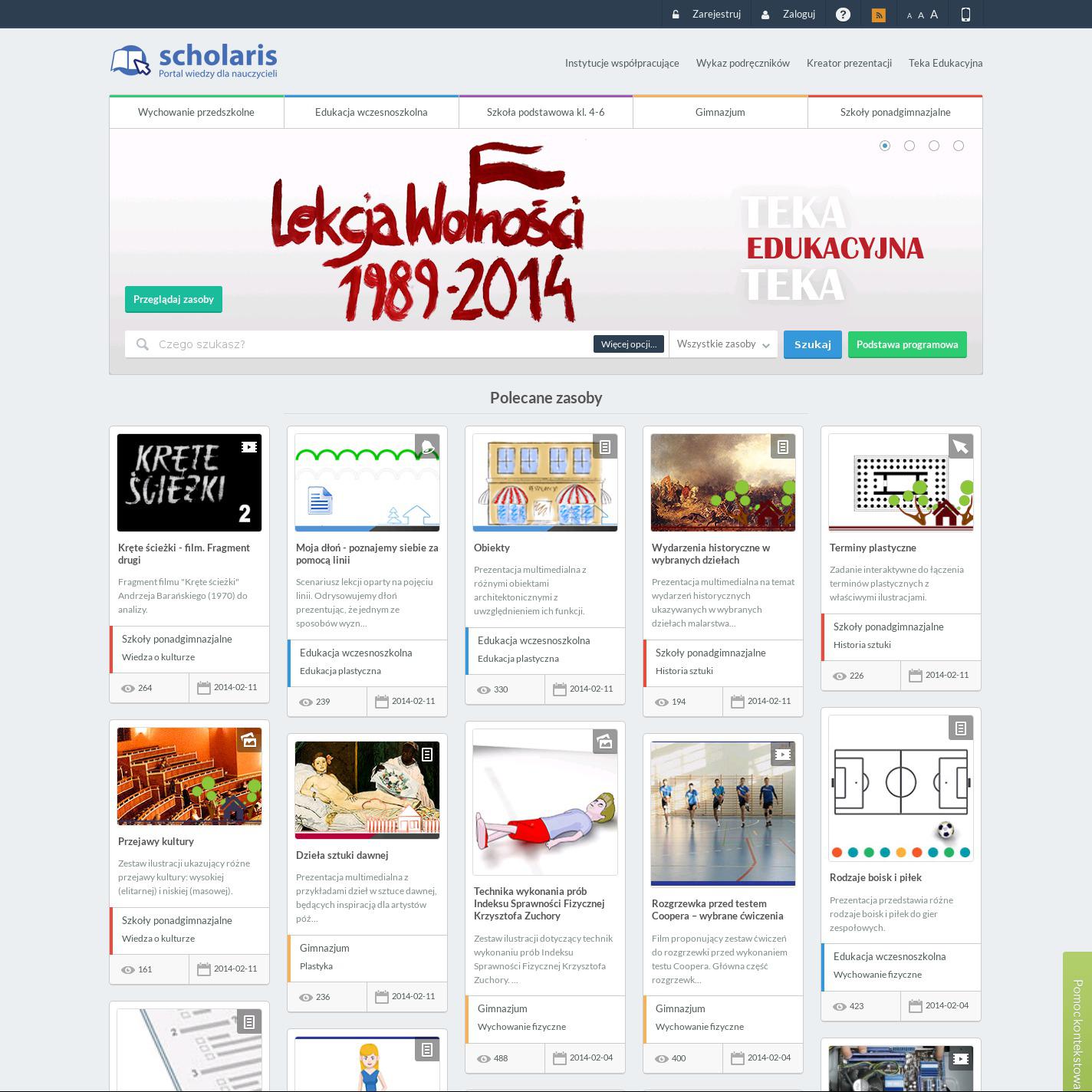Open the Rodzaje boisk i piłek thumbnail

pyautogui.click(x=900, y=788)
